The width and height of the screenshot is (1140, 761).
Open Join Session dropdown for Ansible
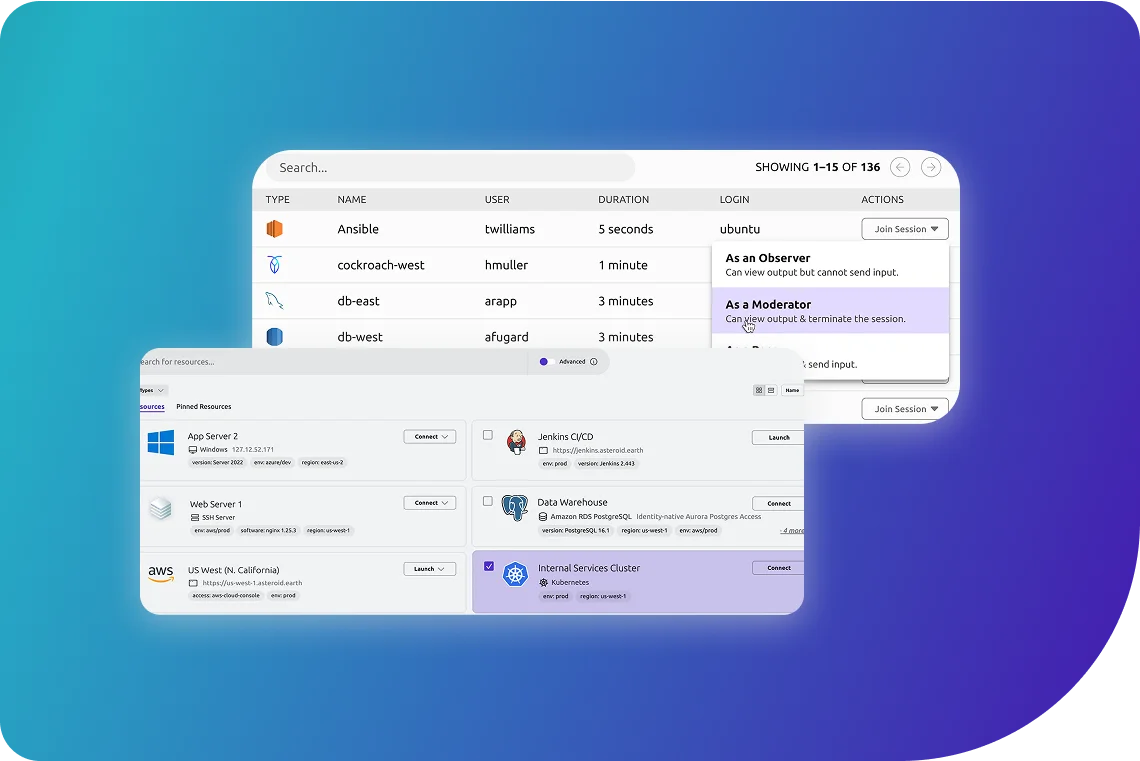point(905,229)
